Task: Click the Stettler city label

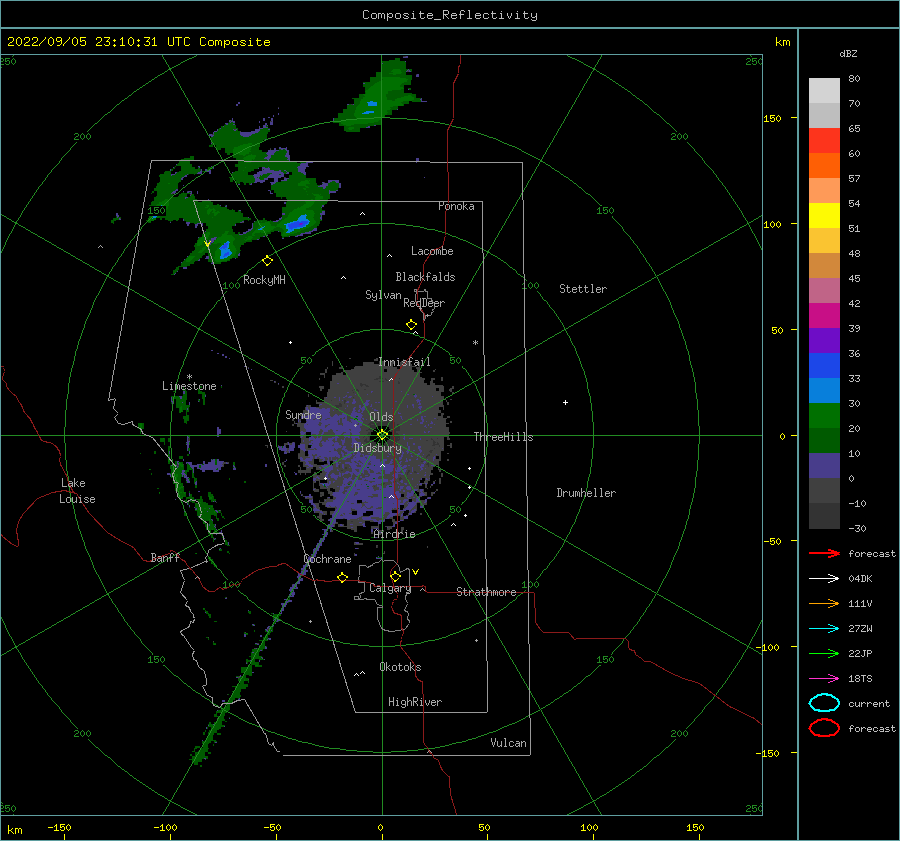Action: 583,289
